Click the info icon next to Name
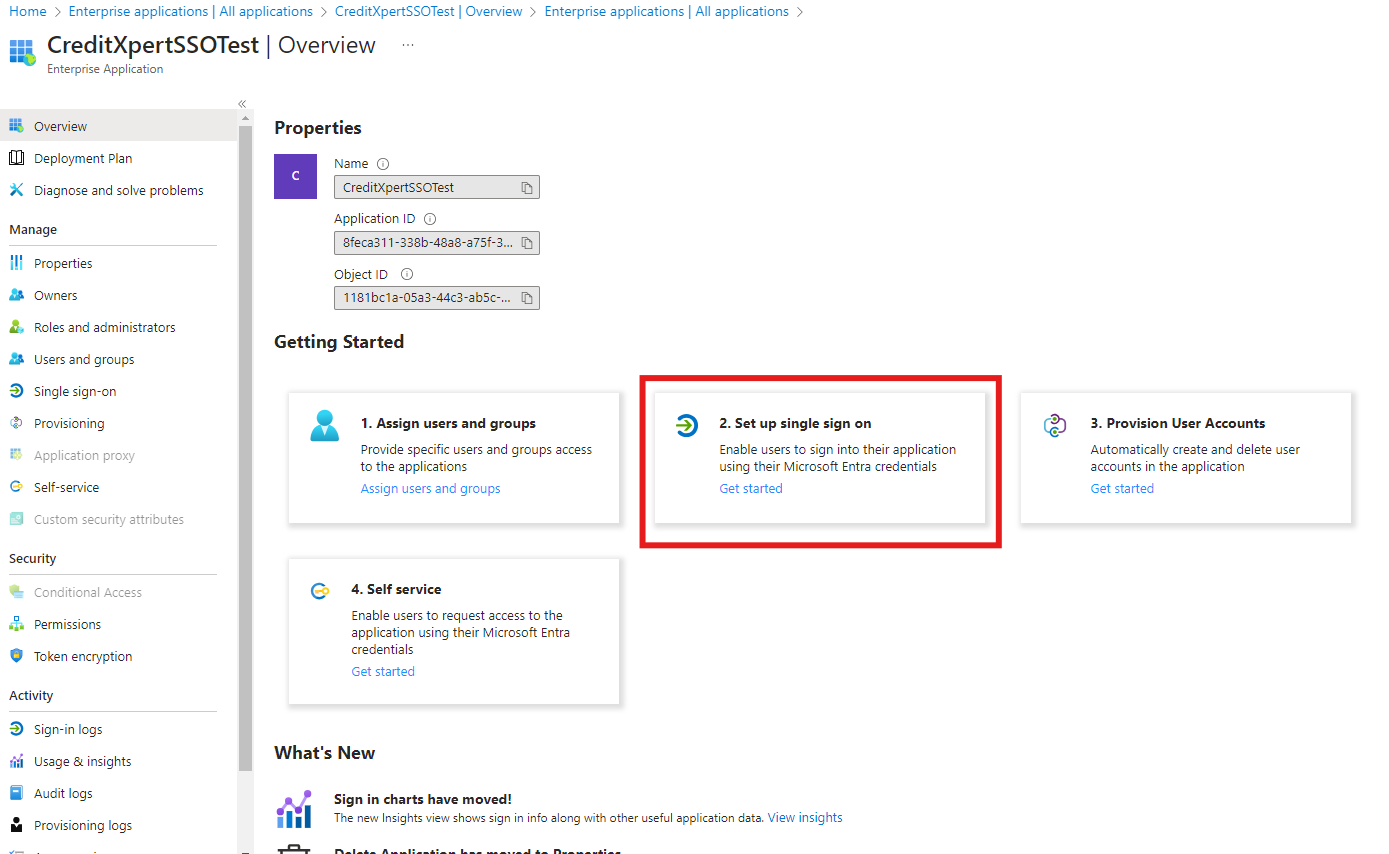The height and width of the screenshot is (854, 1389). click(383, 164)
